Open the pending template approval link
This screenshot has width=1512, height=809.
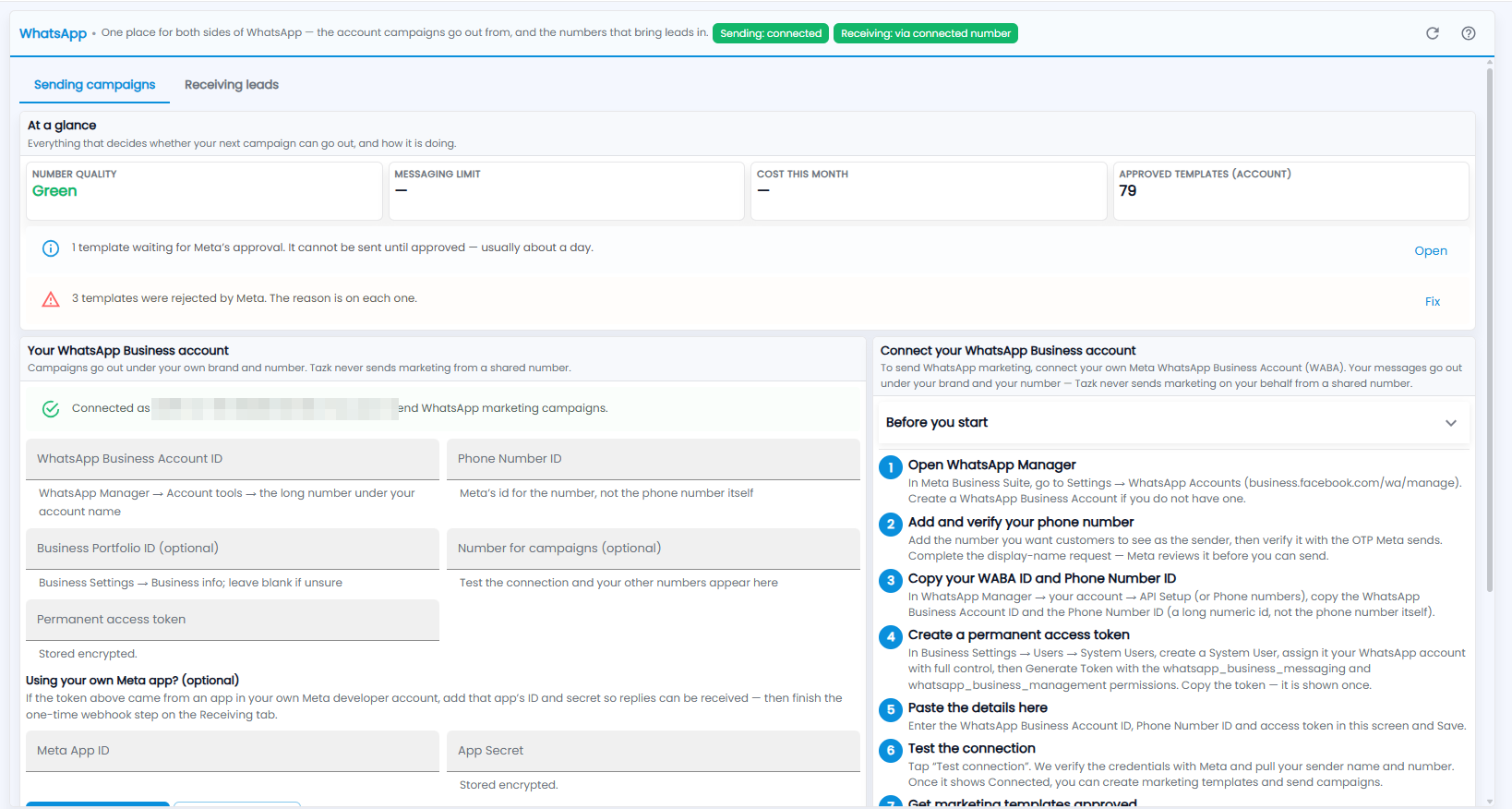tap(1431, 251)
